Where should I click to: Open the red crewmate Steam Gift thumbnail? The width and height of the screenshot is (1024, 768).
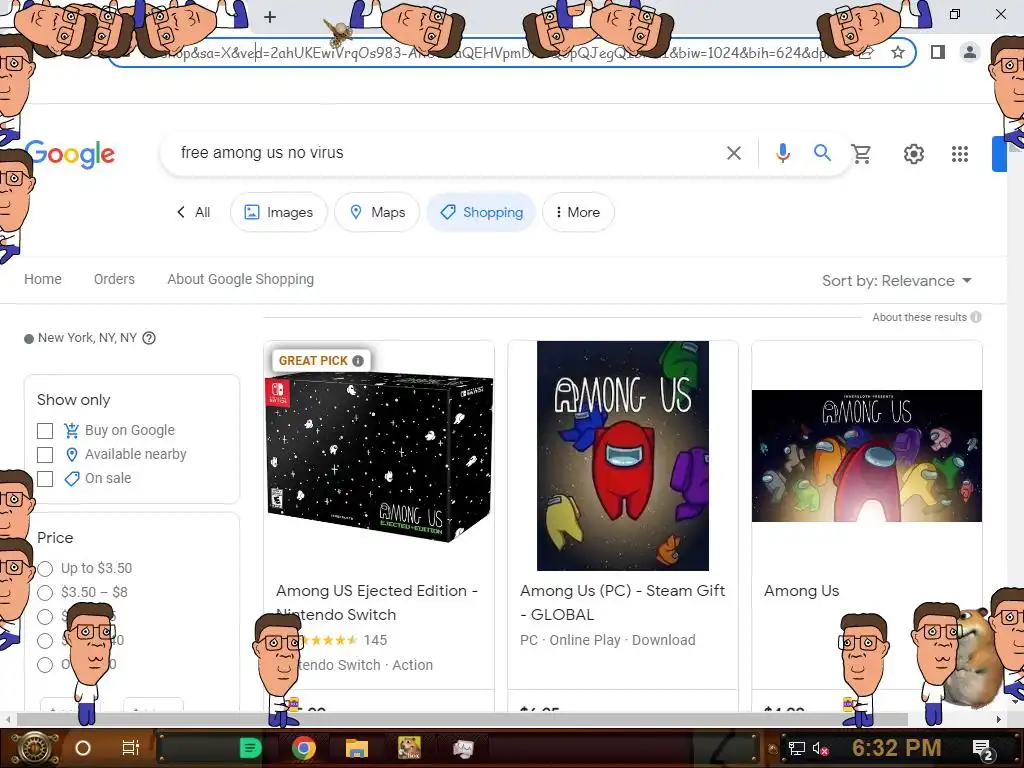point(622,456)
